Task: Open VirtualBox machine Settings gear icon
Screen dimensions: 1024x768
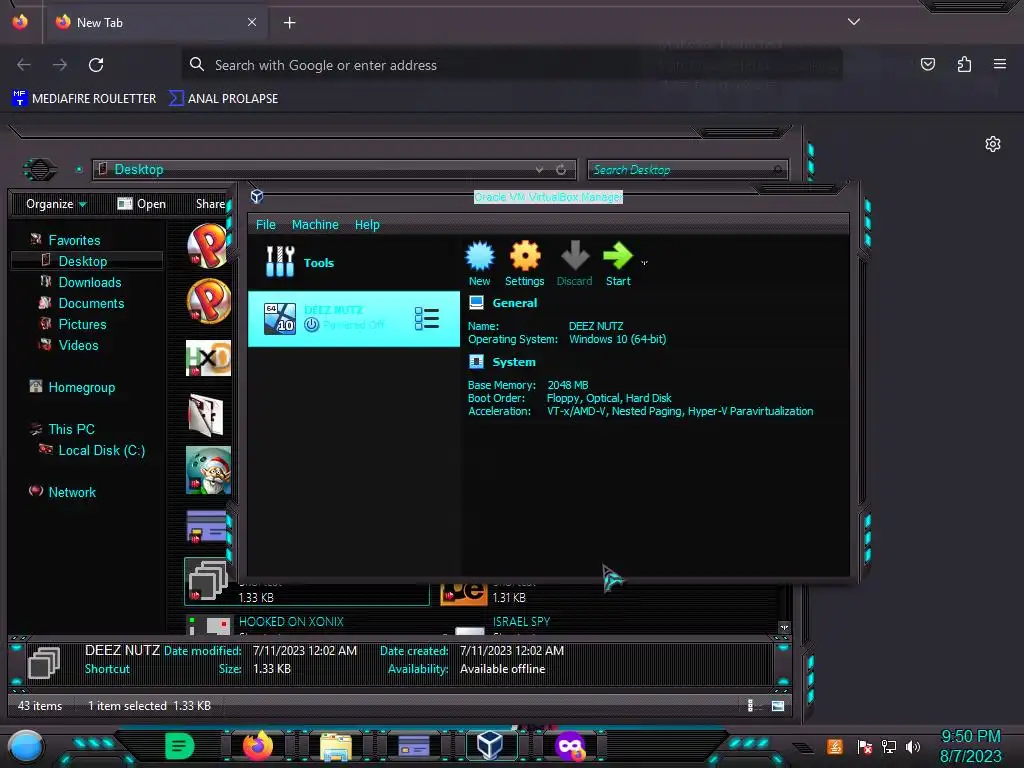Action: [x=524, y=255]
